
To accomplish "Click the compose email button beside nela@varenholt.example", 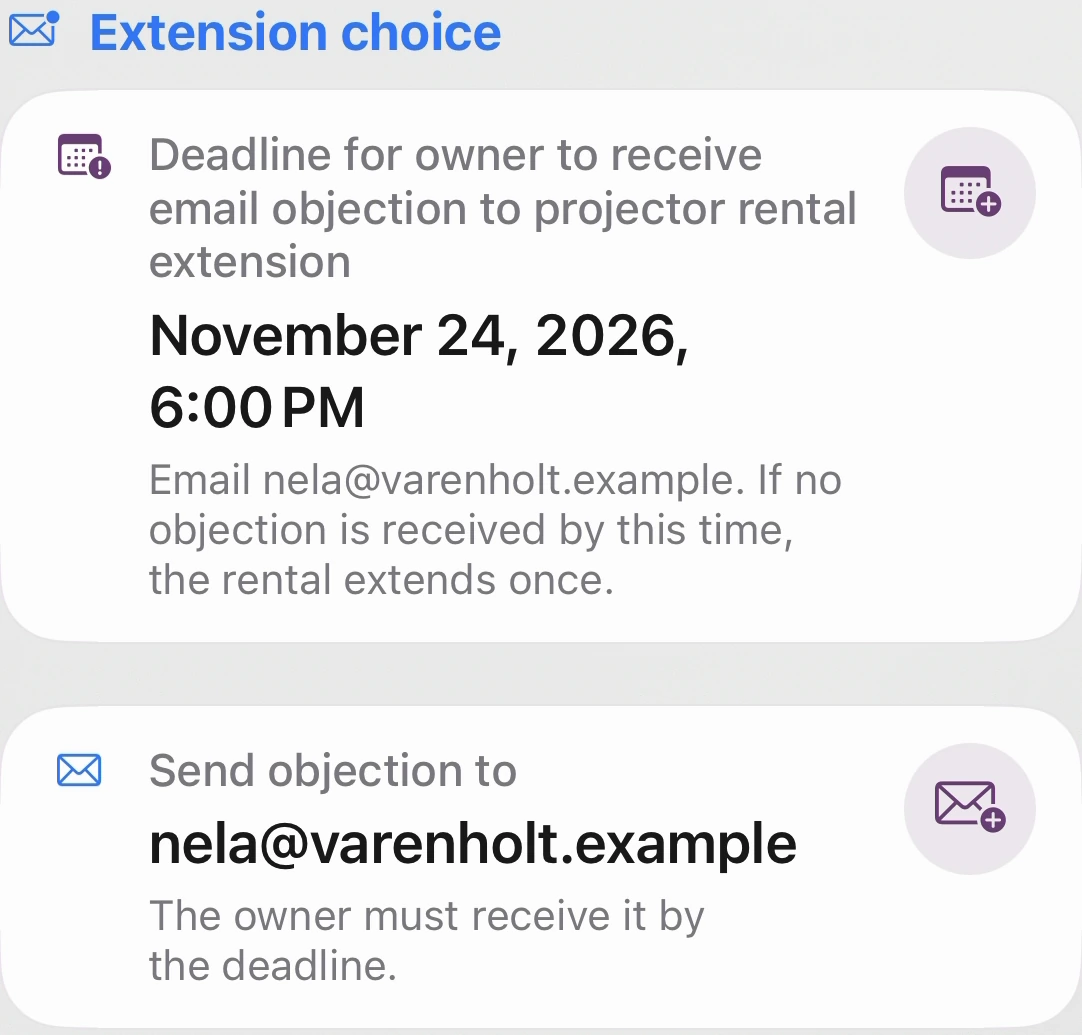I will [x=970, y=809].
